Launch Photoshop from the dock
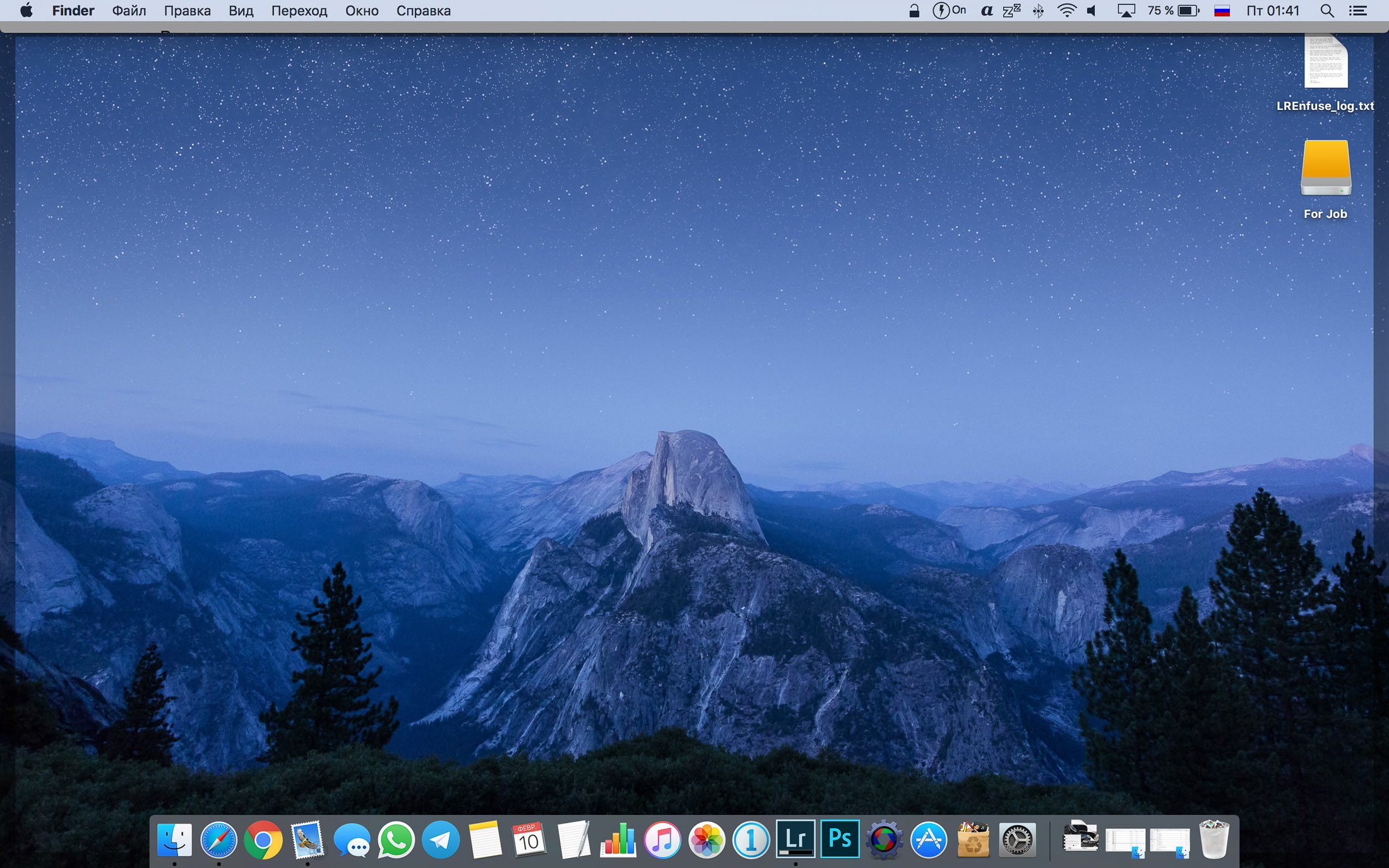This screenshot has height=868, width=1389. click(840, 839)
